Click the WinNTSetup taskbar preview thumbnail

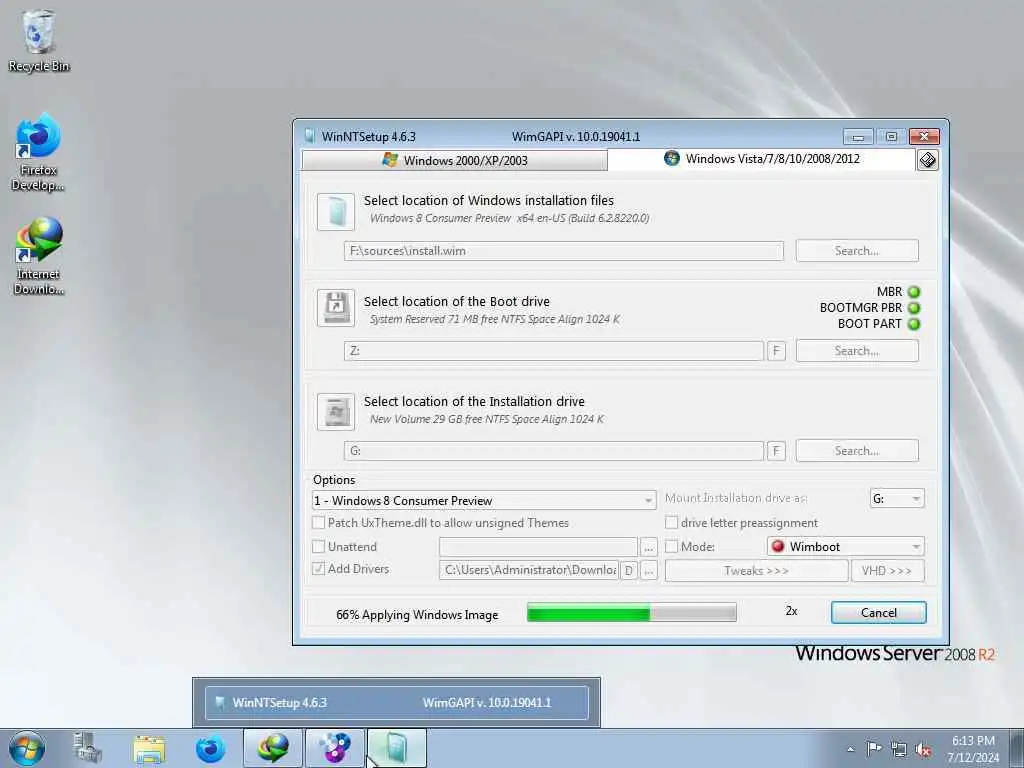coord(396,703)
